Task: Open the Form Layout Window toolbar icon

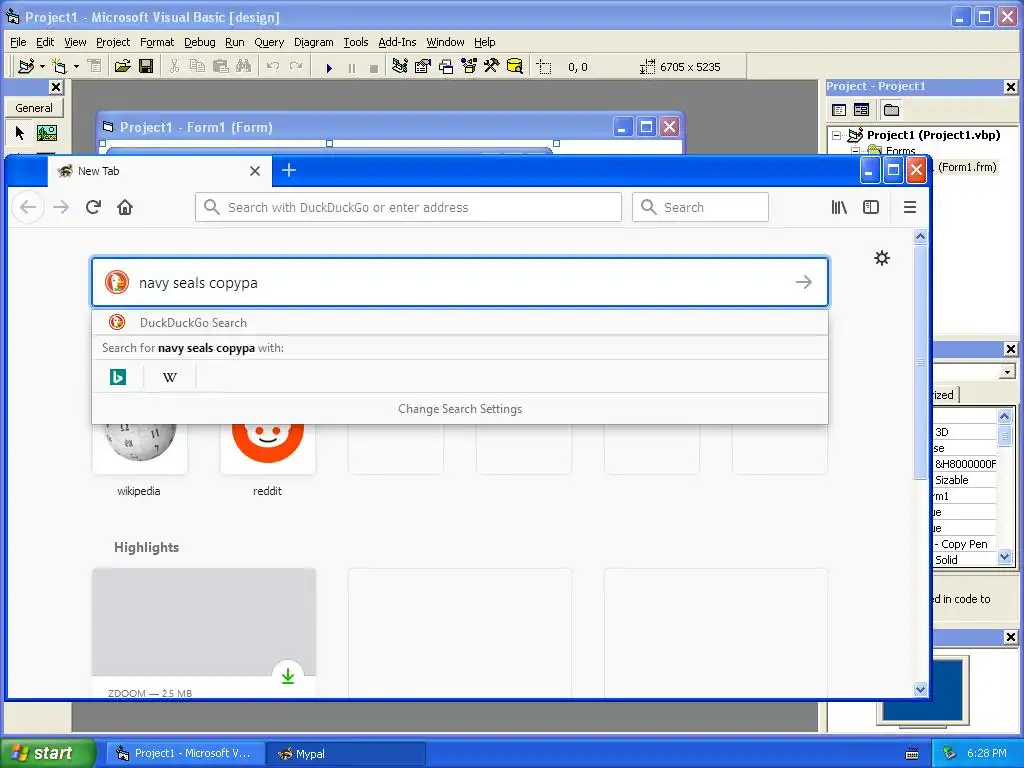Action: (x=446, y=67)
